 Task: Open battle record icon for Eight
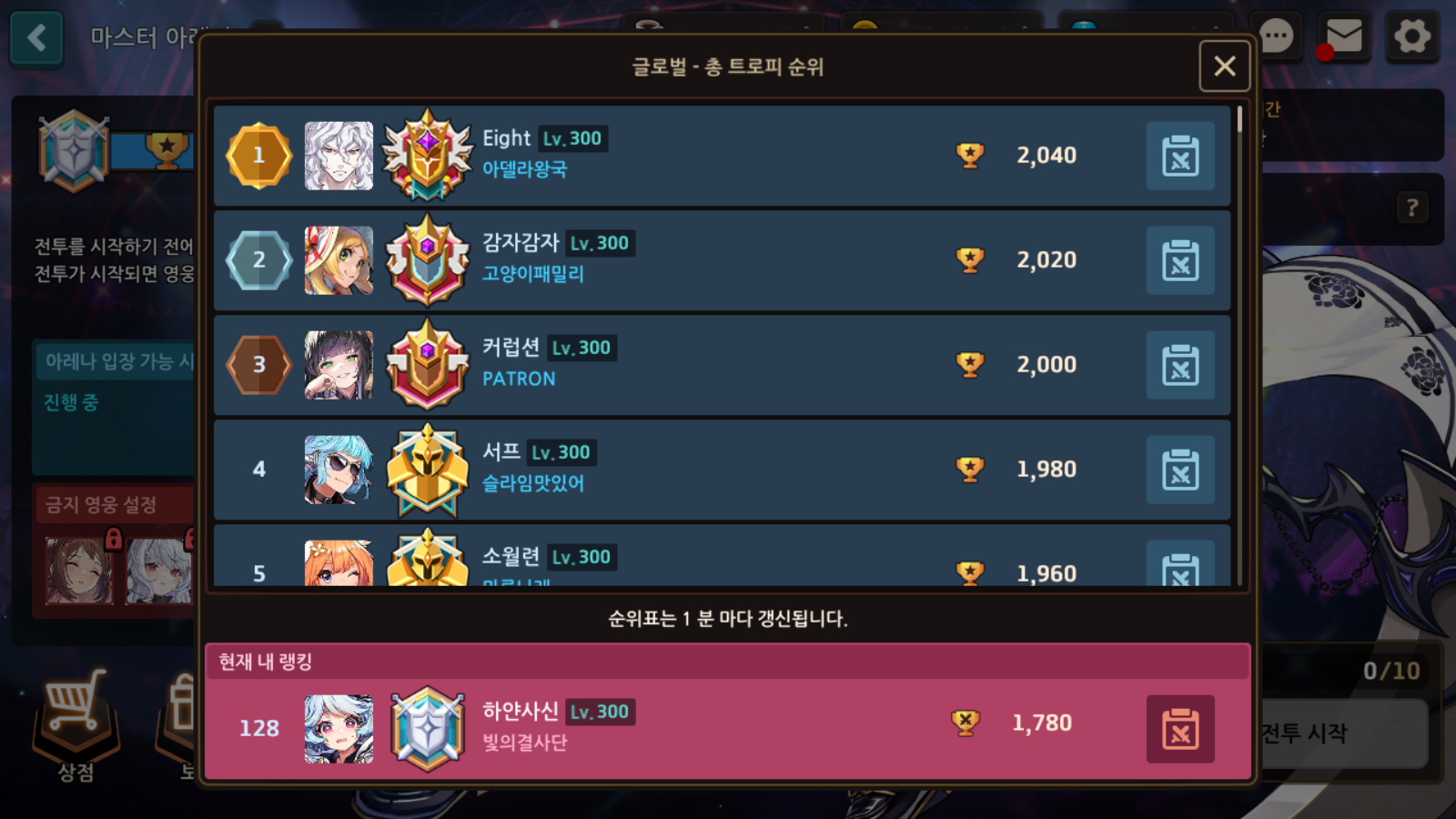click(x=1180, y=156)
